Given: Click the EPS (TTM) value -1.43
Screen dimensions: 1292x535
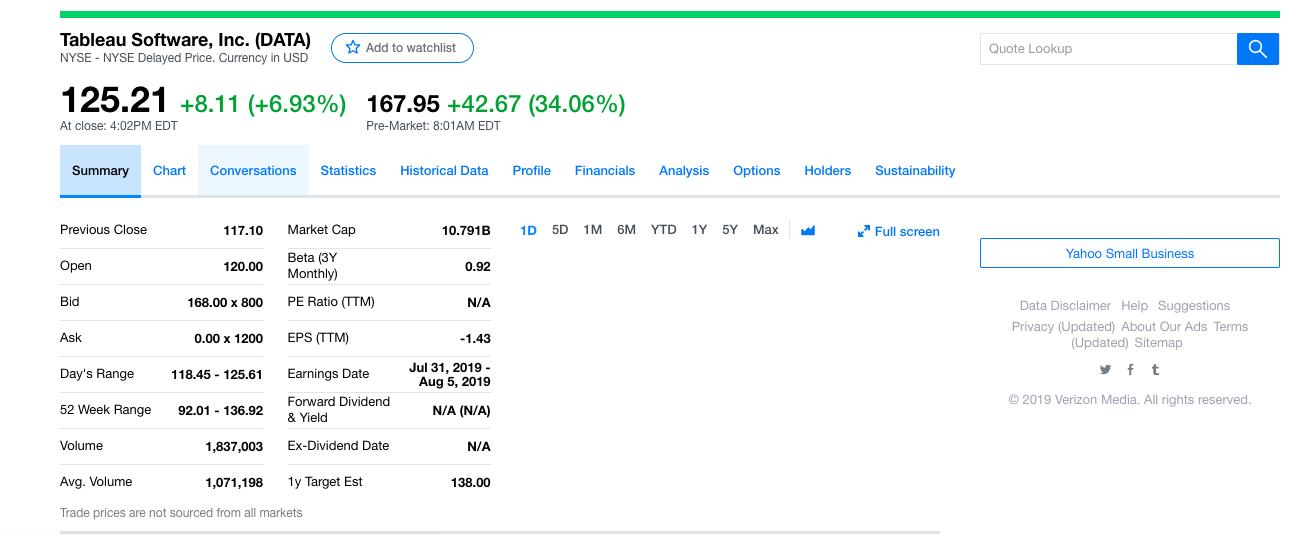Looking at the screenshot, I should pos(475,338).
